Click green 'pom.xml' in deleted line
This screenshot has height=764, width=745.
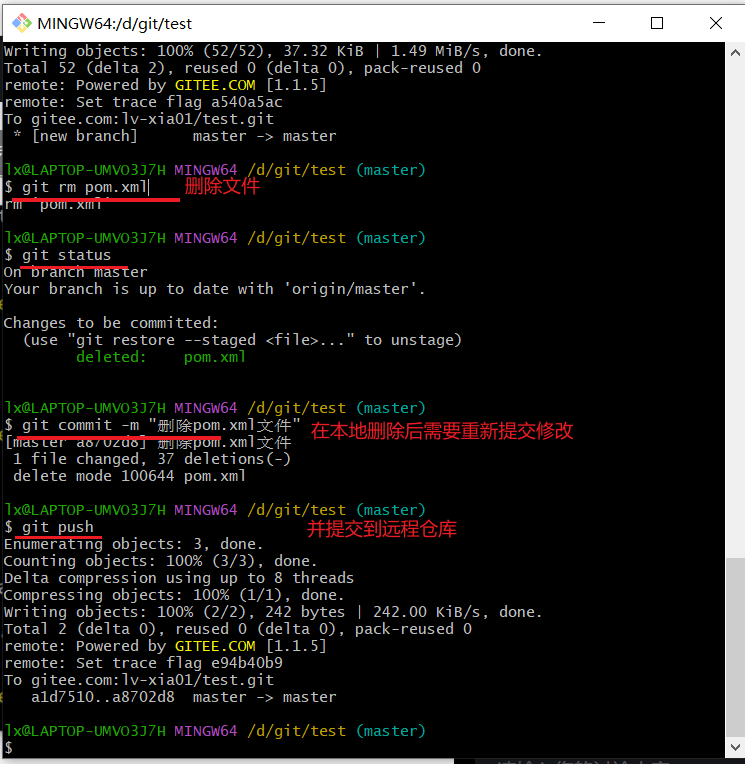coord(215,357)
